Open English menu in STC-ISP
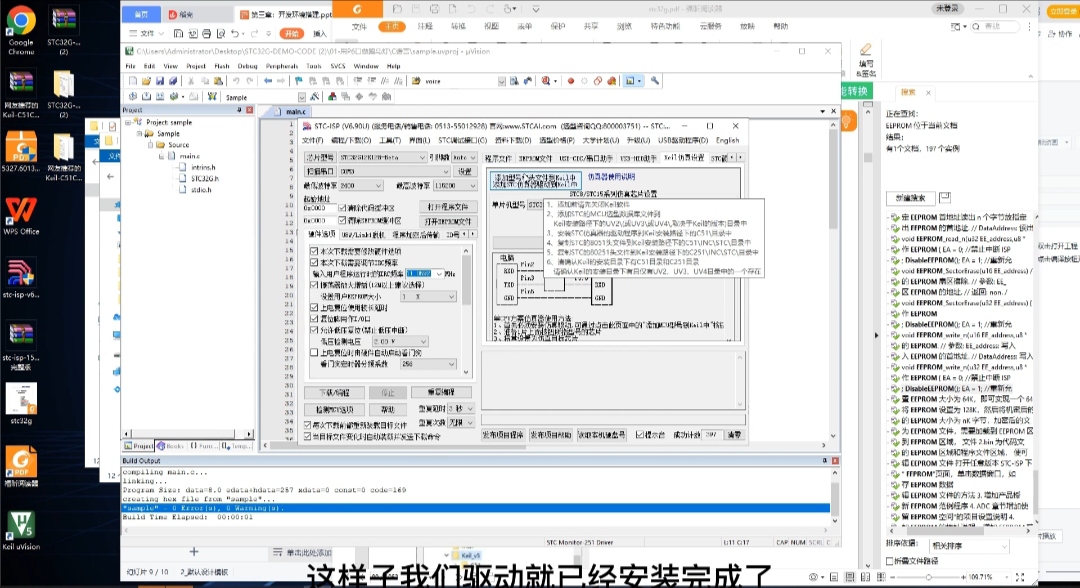Screen dimensions: 1080x588 (x=727, y=140)
